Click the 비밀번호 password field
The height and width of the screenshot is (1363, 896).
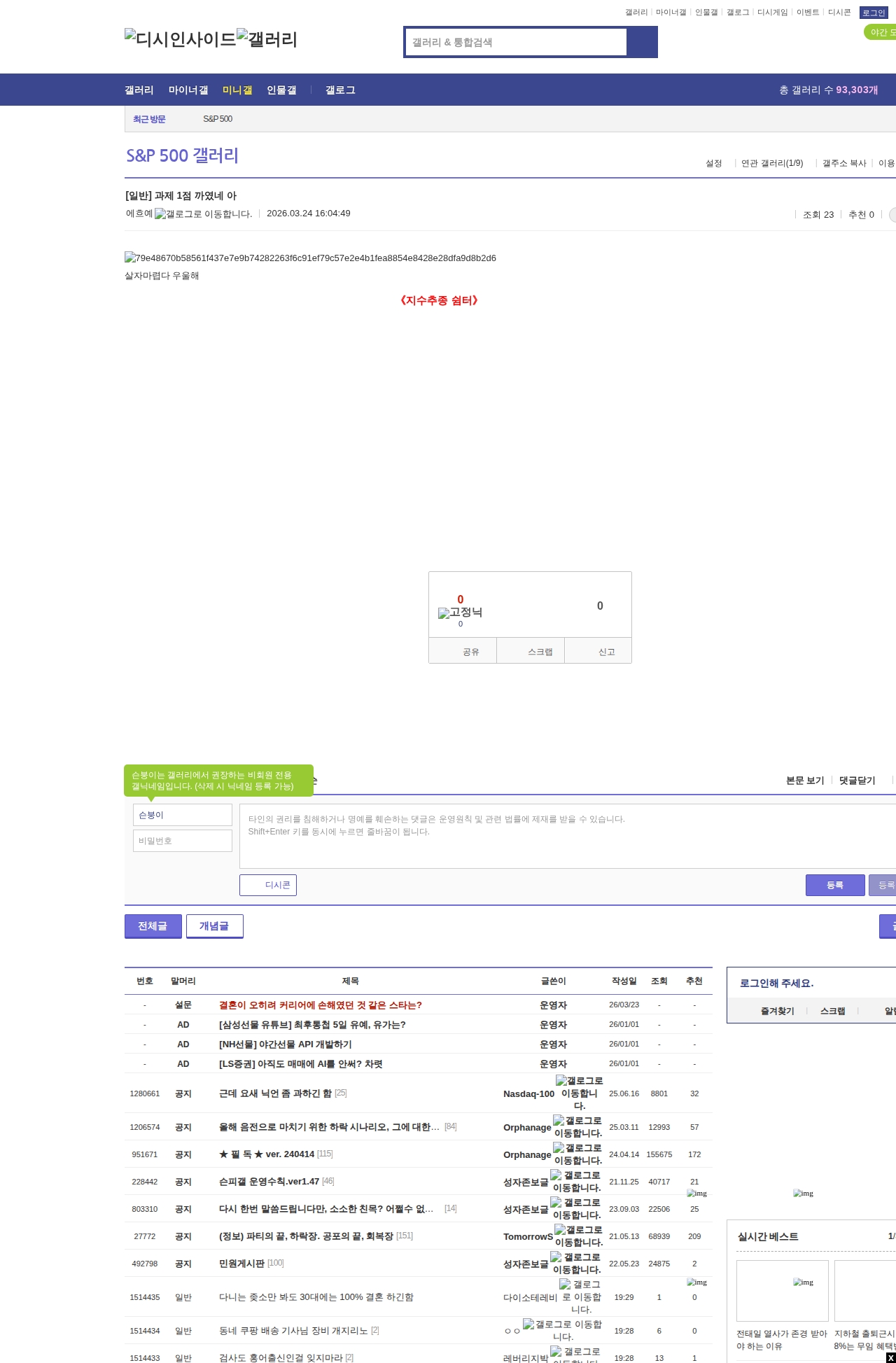coord(182,841)
